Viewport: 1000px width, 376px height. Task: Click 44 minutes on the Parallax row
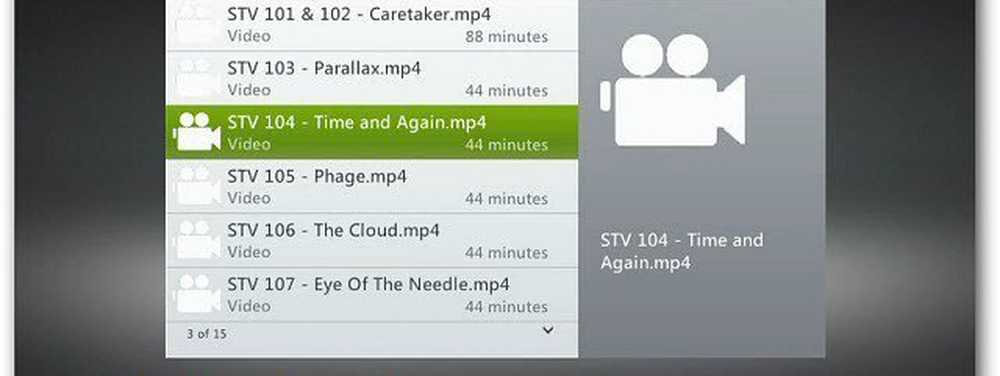(x=506, y=91)
